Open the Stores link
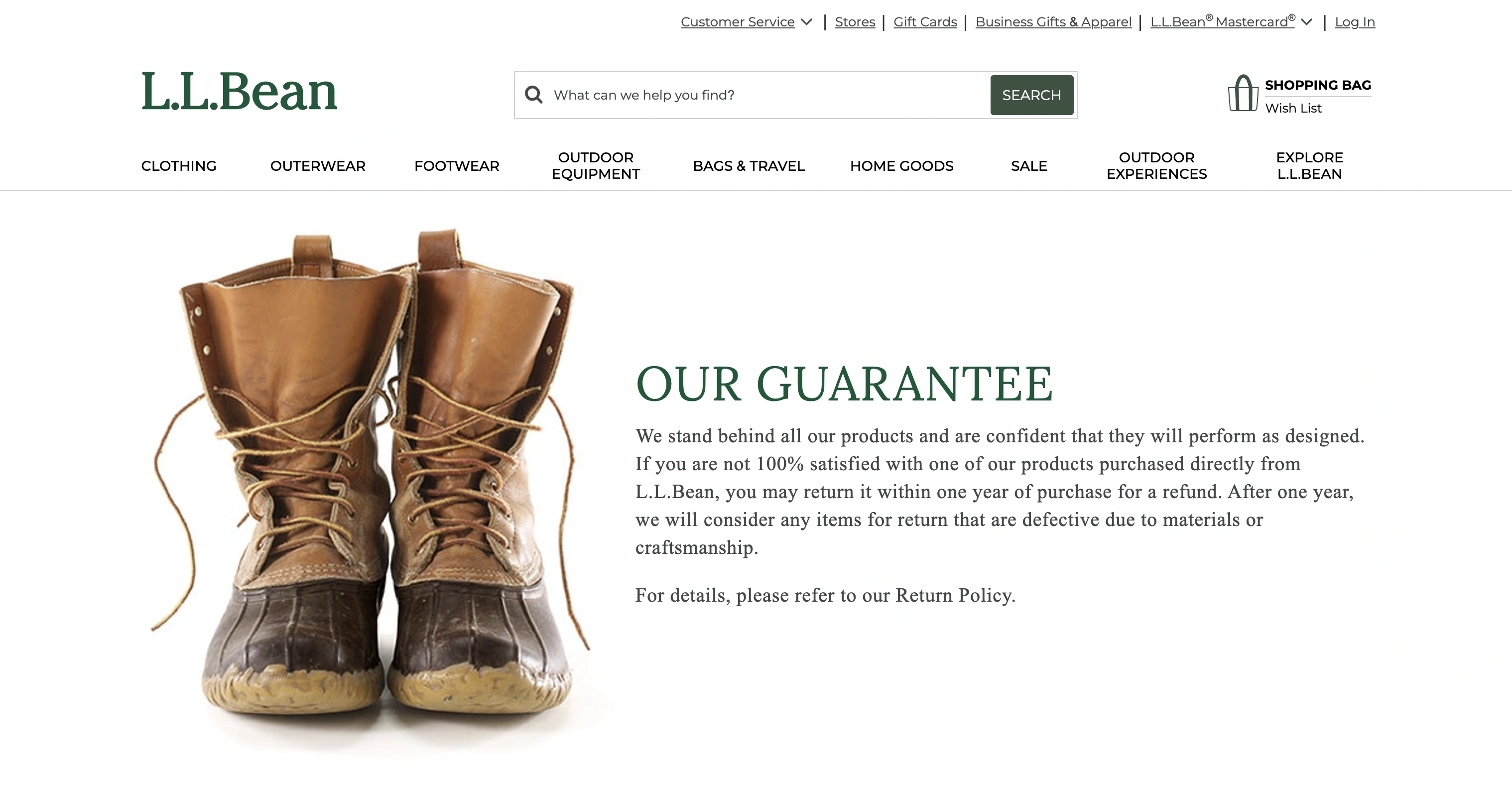 pos(855,22)
